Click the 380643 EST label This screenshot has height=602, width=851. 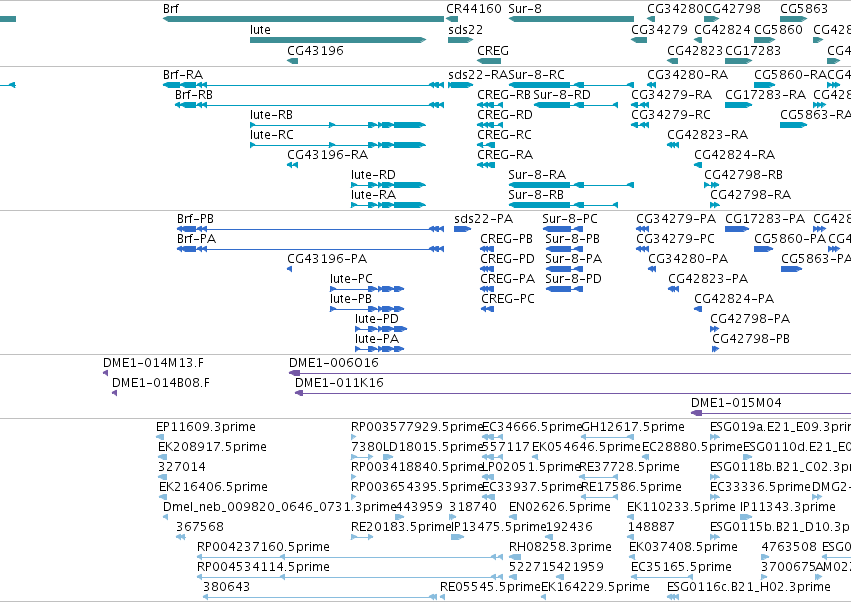pos(226,587)
